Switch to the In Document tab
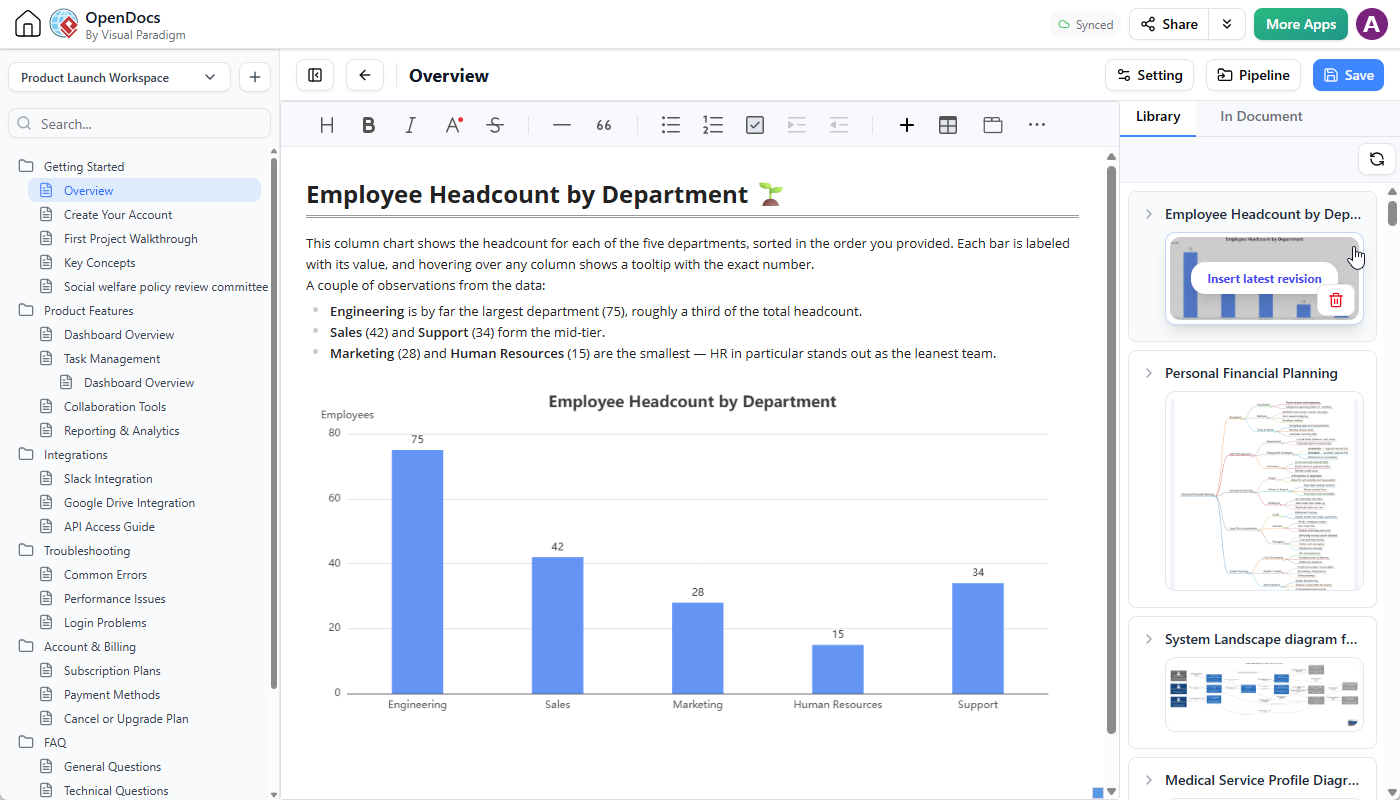 click(1261, 116)
